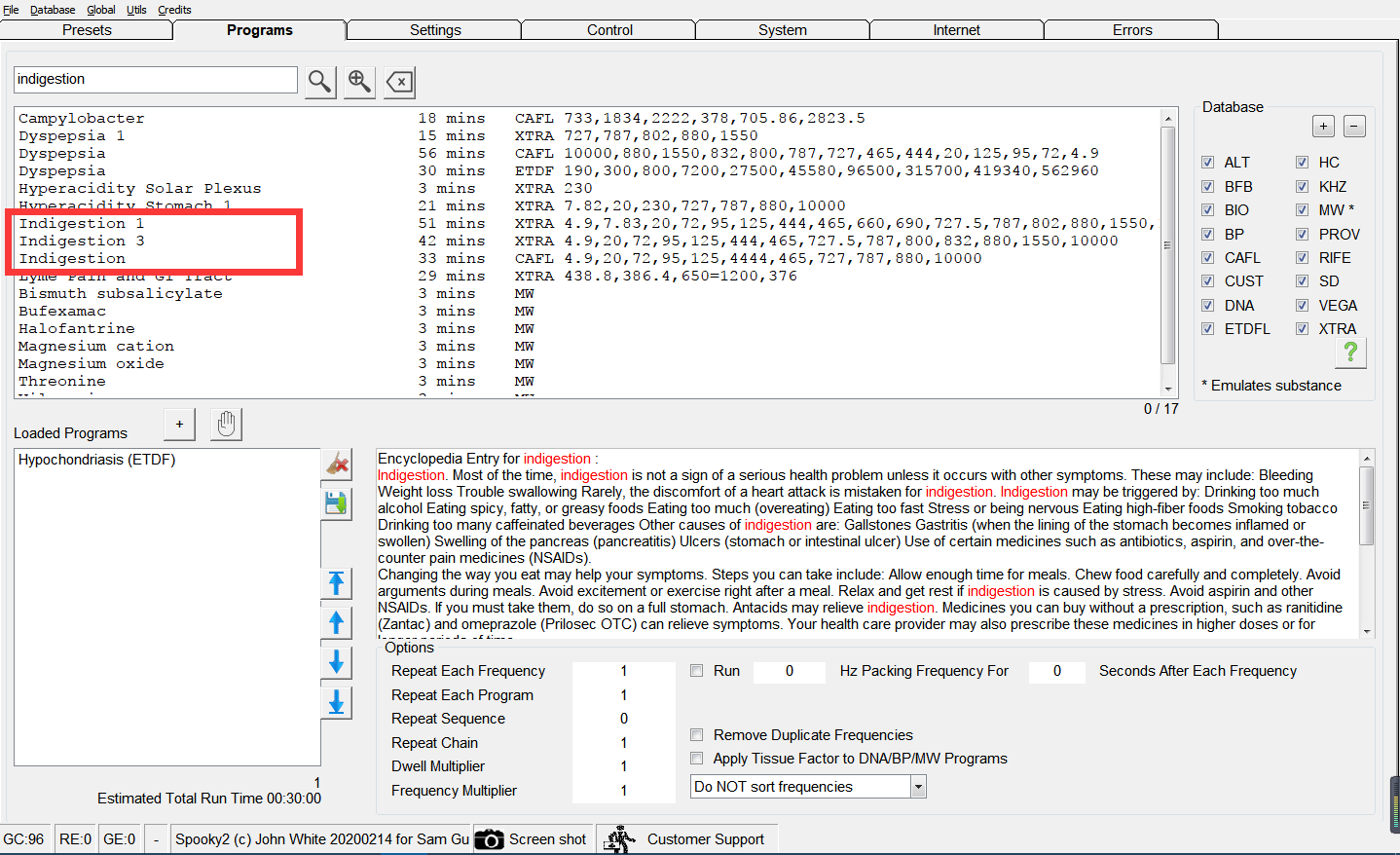Take a screenshot with camera icon
The width and height of the screenshot is (1400, 855).
(490, 839)
